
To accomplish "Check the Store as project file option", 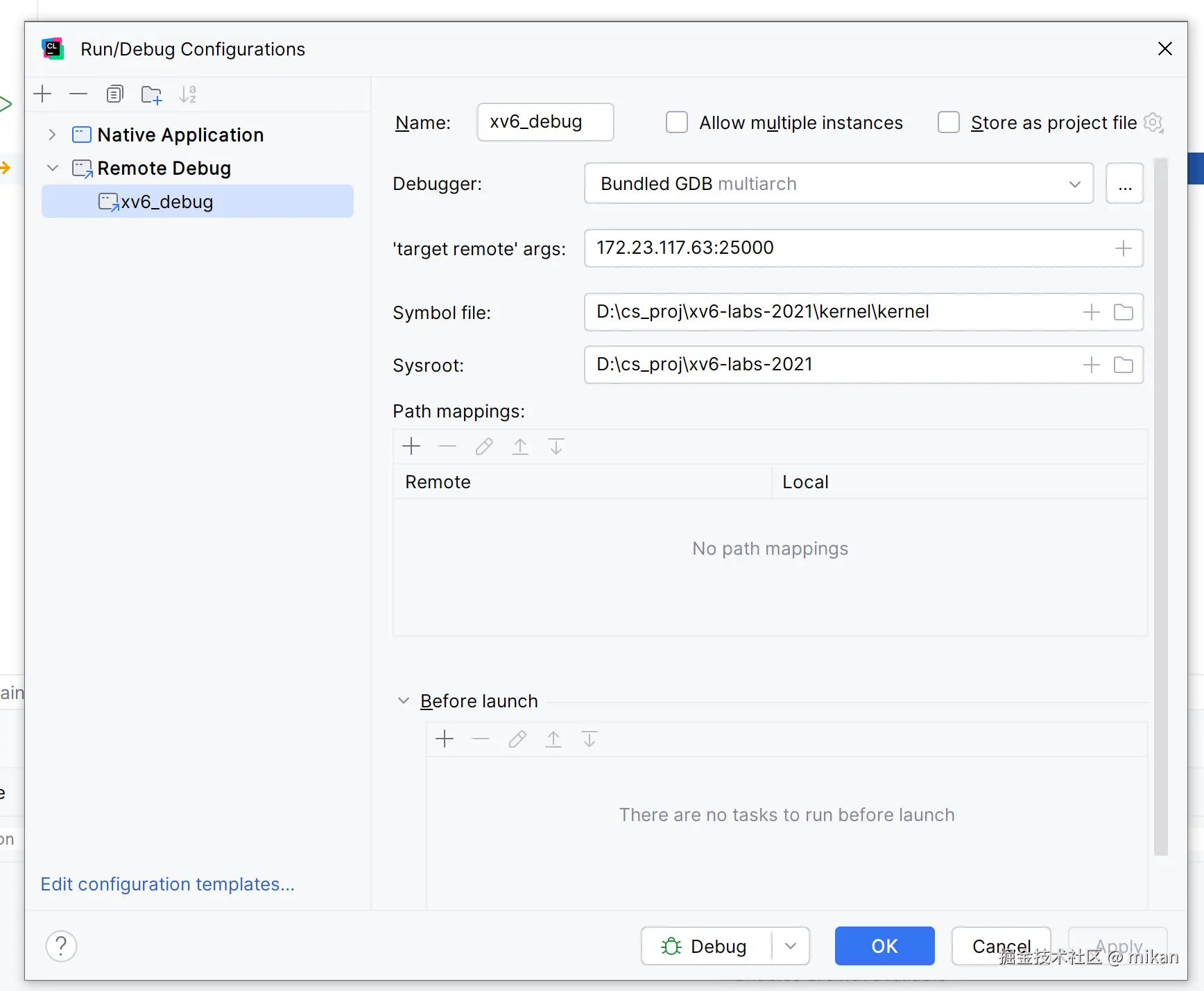I will pos(949,123).
